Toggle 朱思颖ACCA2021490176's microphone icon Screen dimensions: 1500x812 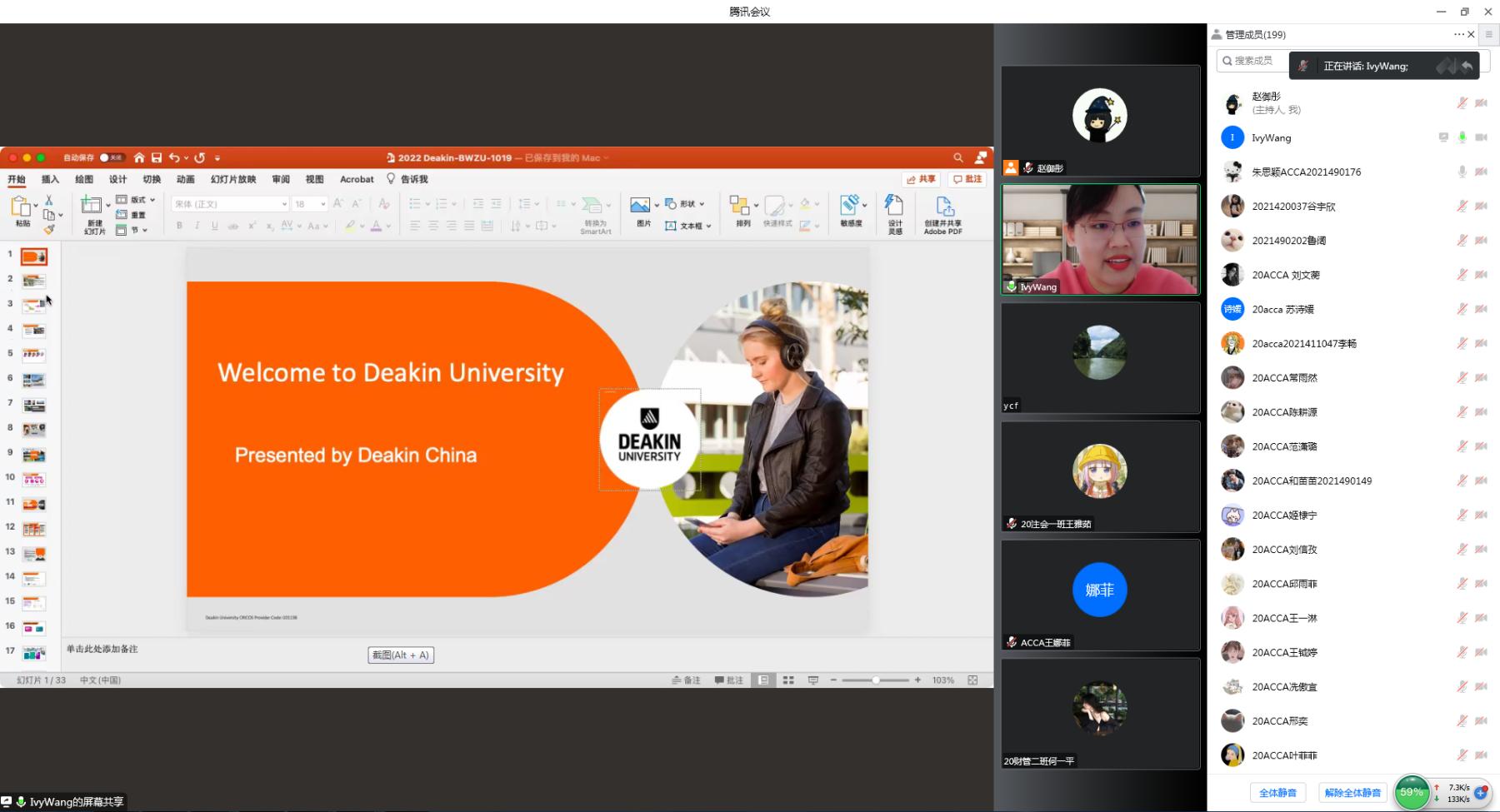[1462, 172]
